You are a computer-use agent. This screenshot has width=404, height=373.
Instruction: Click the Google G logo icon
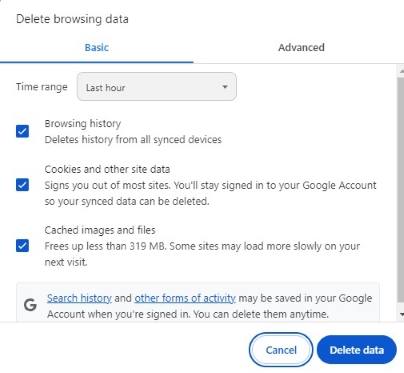click(30, 305)
